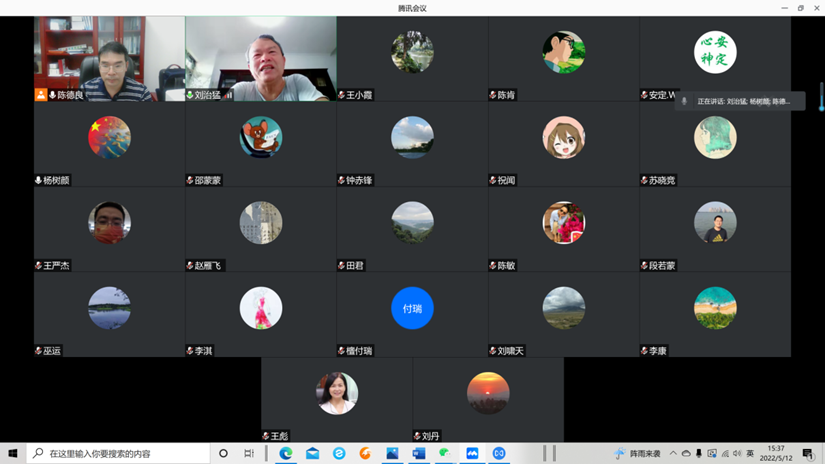Select 付瑞 blue avatar tile
Viewport: 825px width, 464px height.
pyautogui.click(x=412, y=308)
